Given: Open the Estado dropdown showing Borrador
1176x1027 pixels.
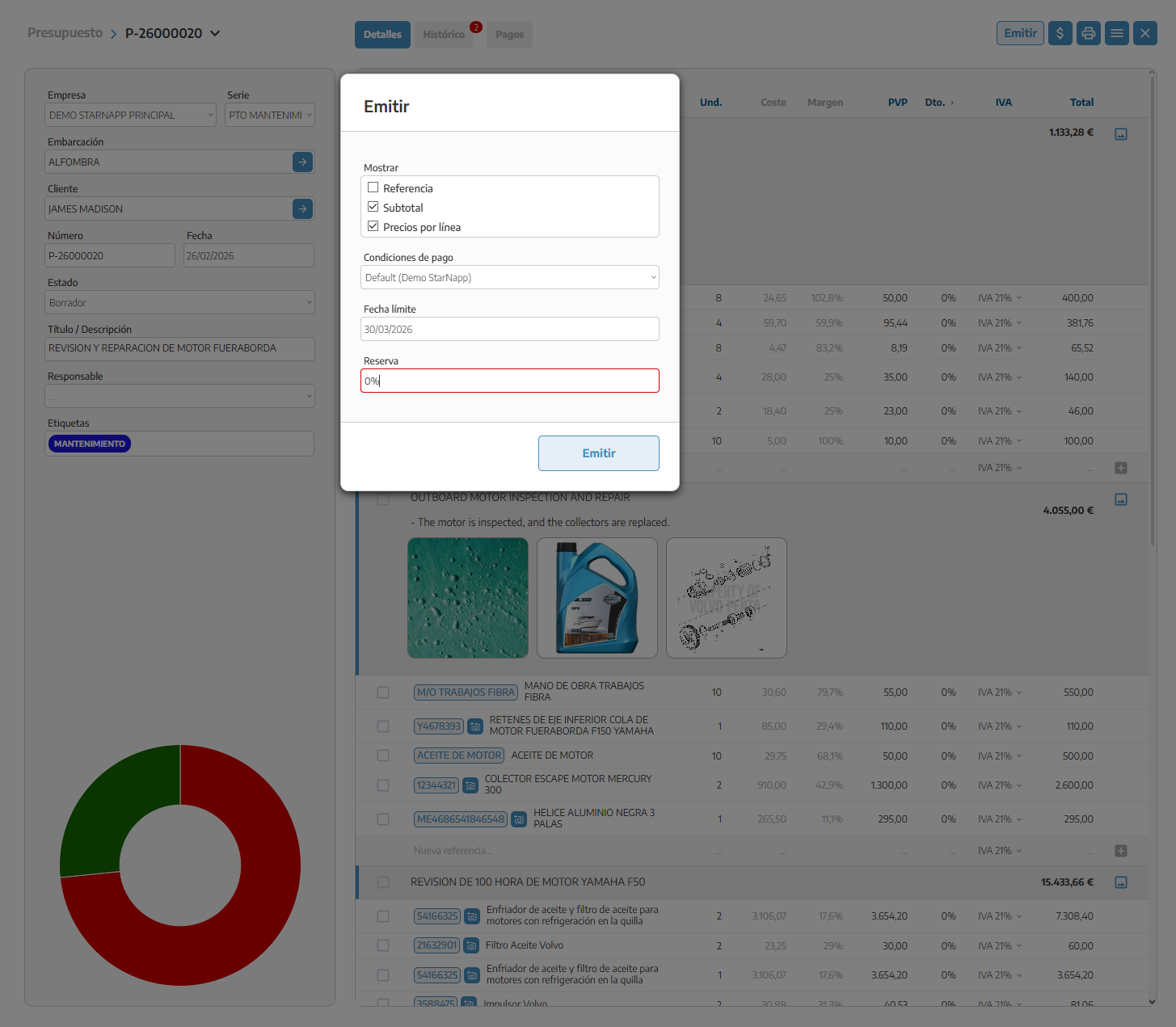Looking at the screenshot, I should click(180, 303).
